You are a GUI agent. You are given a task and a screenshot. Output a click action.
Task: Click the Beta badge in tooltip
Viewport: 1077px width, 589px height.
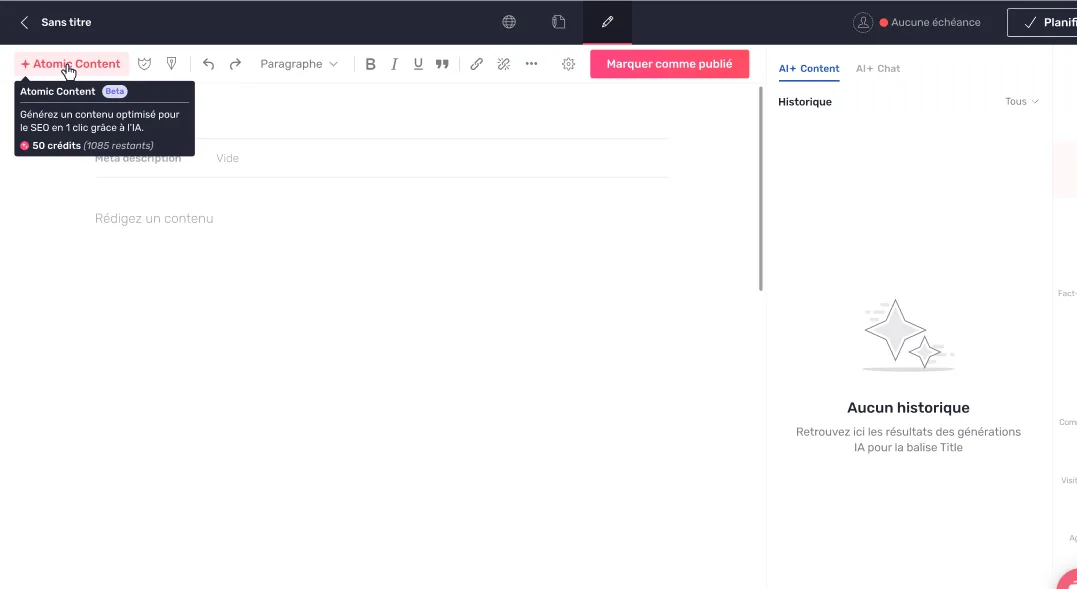coord(115,91)
